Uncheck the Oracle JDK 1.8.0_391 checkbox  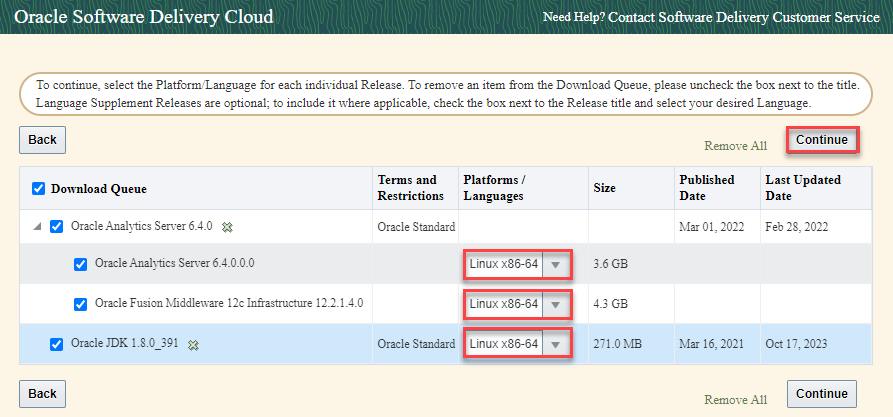coord(57,345)
